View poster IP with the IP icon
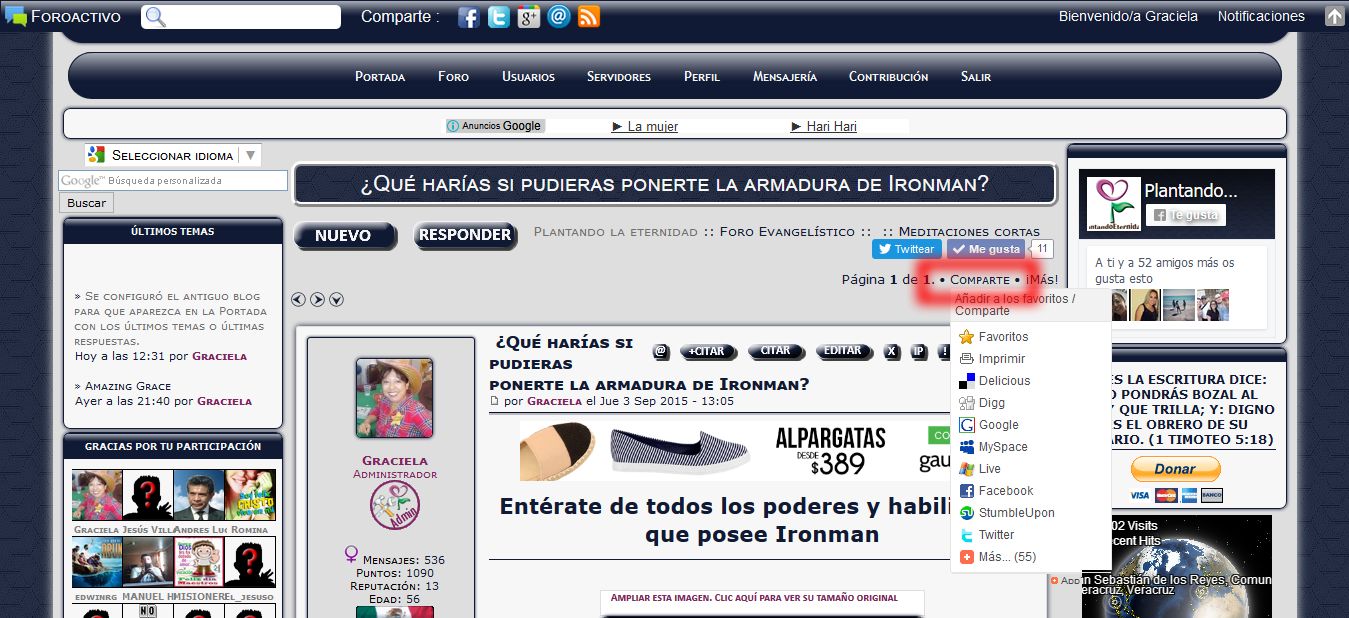This screenshot has height=618, width=1349. 919,351
